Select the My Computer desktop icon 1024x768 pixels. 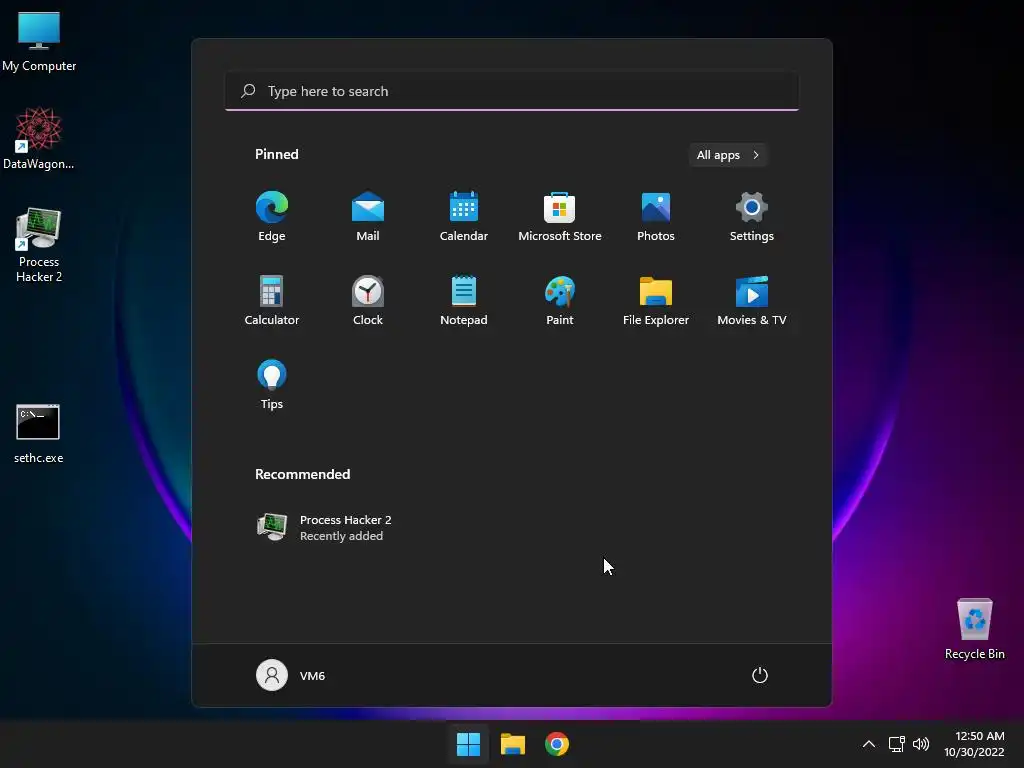pyautogui.click(x=39, y=42)
